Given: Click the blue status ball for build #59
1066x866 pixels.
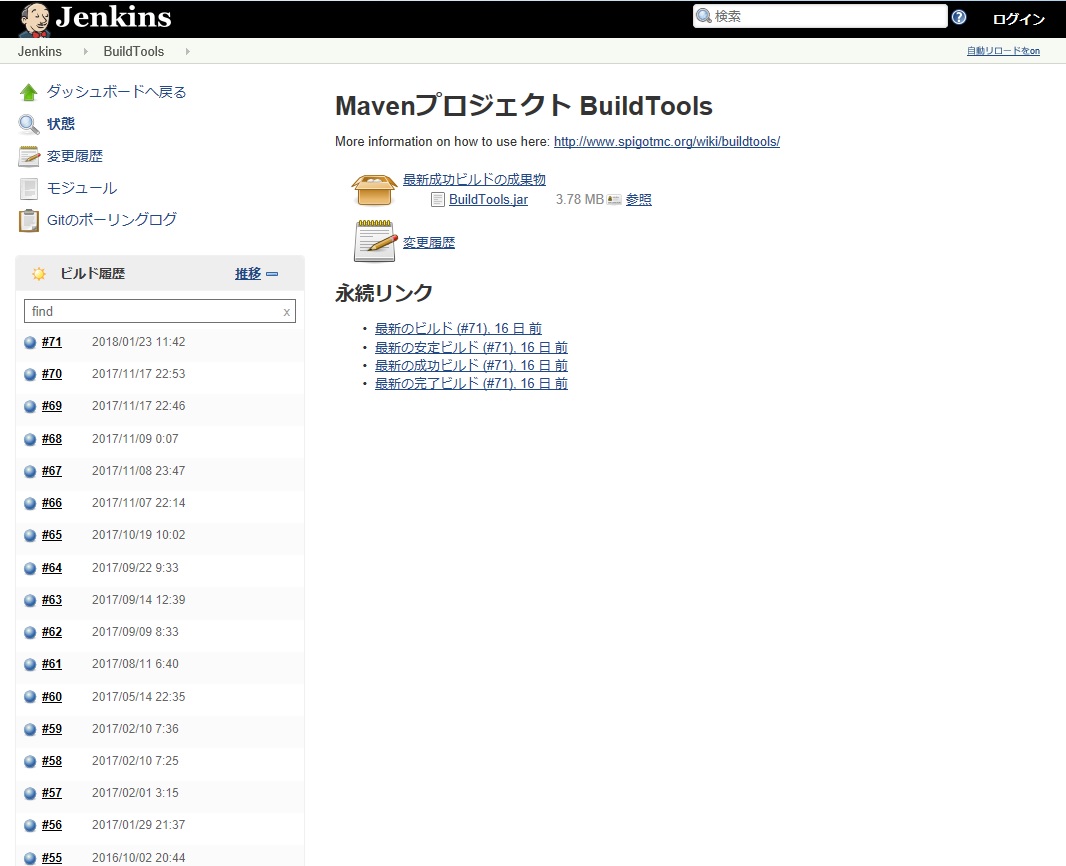Looking at the screenshot, I should pyautogui.click(x=30, y=729).
